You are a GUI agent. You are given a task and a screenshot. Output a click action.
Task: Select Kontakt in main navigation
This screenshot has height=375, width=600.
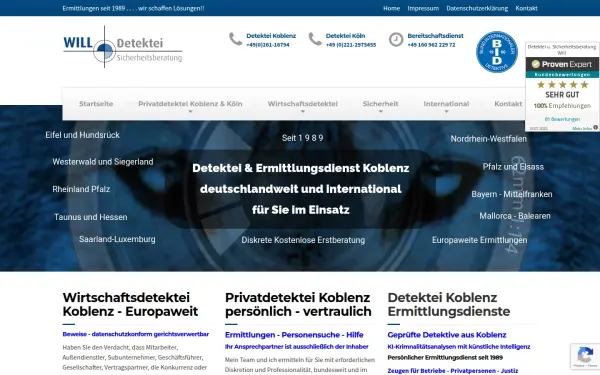point(508,104)
